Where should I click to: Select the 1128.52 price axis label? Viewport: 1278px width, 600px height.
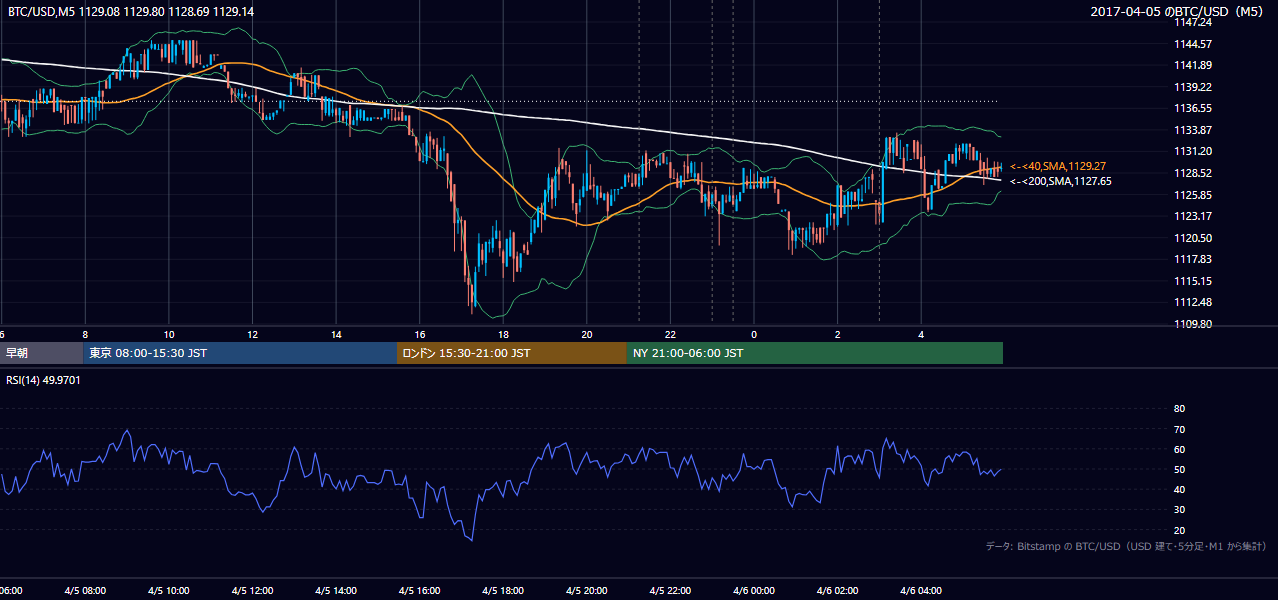1194,173
